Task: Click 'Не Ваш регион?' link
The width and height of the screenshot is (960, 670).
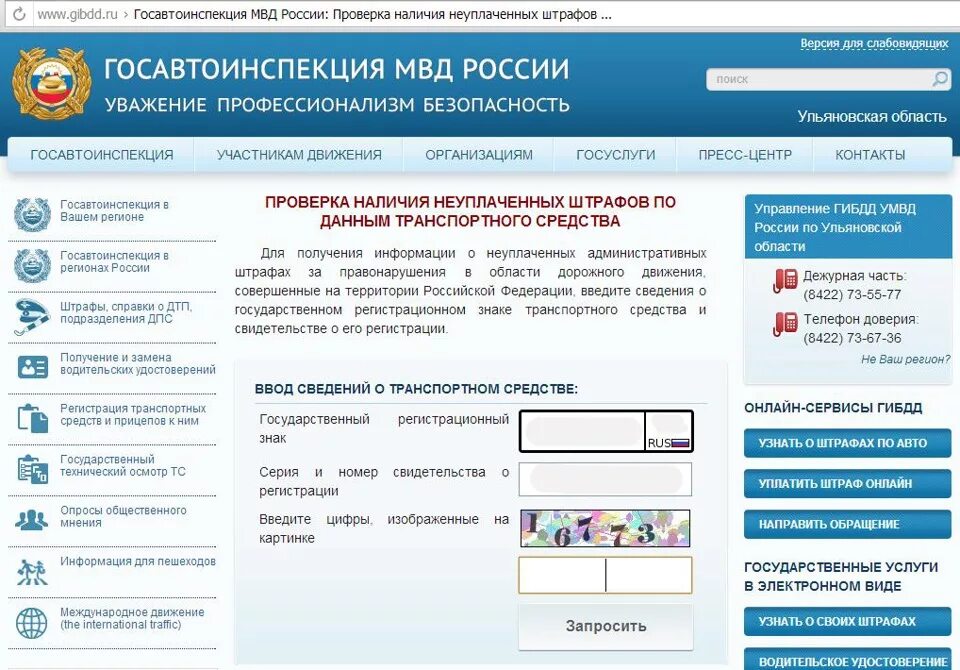Action: click(906, 359)
